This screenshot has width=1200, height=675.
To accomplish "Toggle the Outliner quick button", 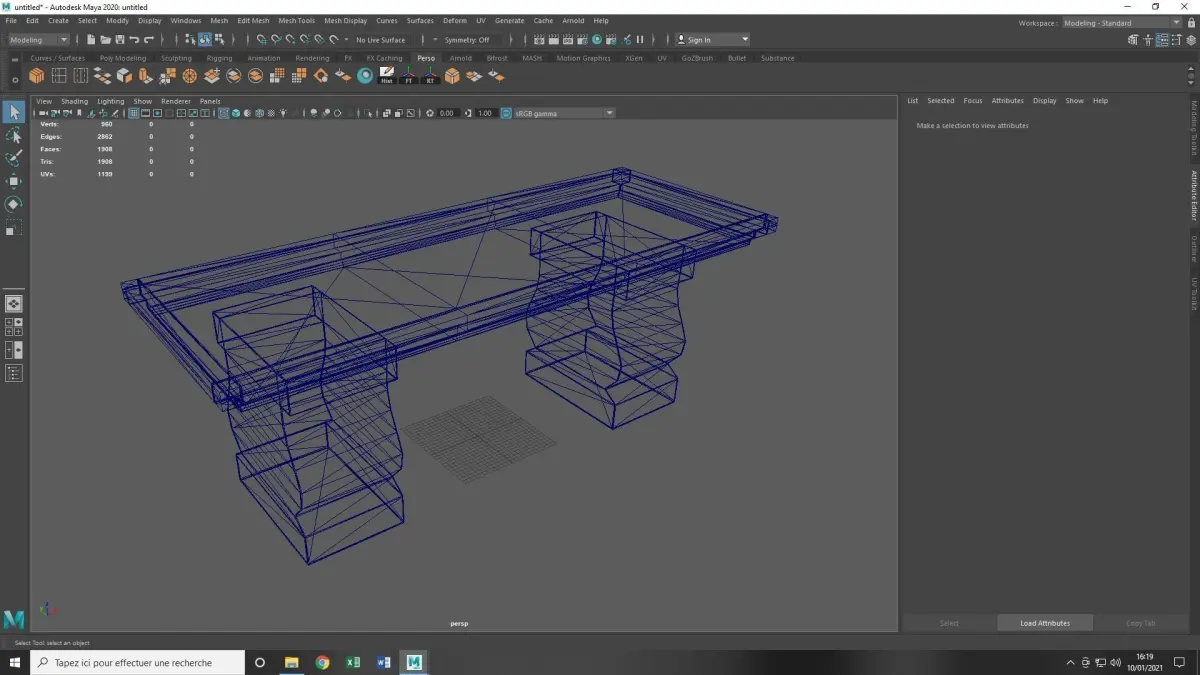I will point(14,373).
